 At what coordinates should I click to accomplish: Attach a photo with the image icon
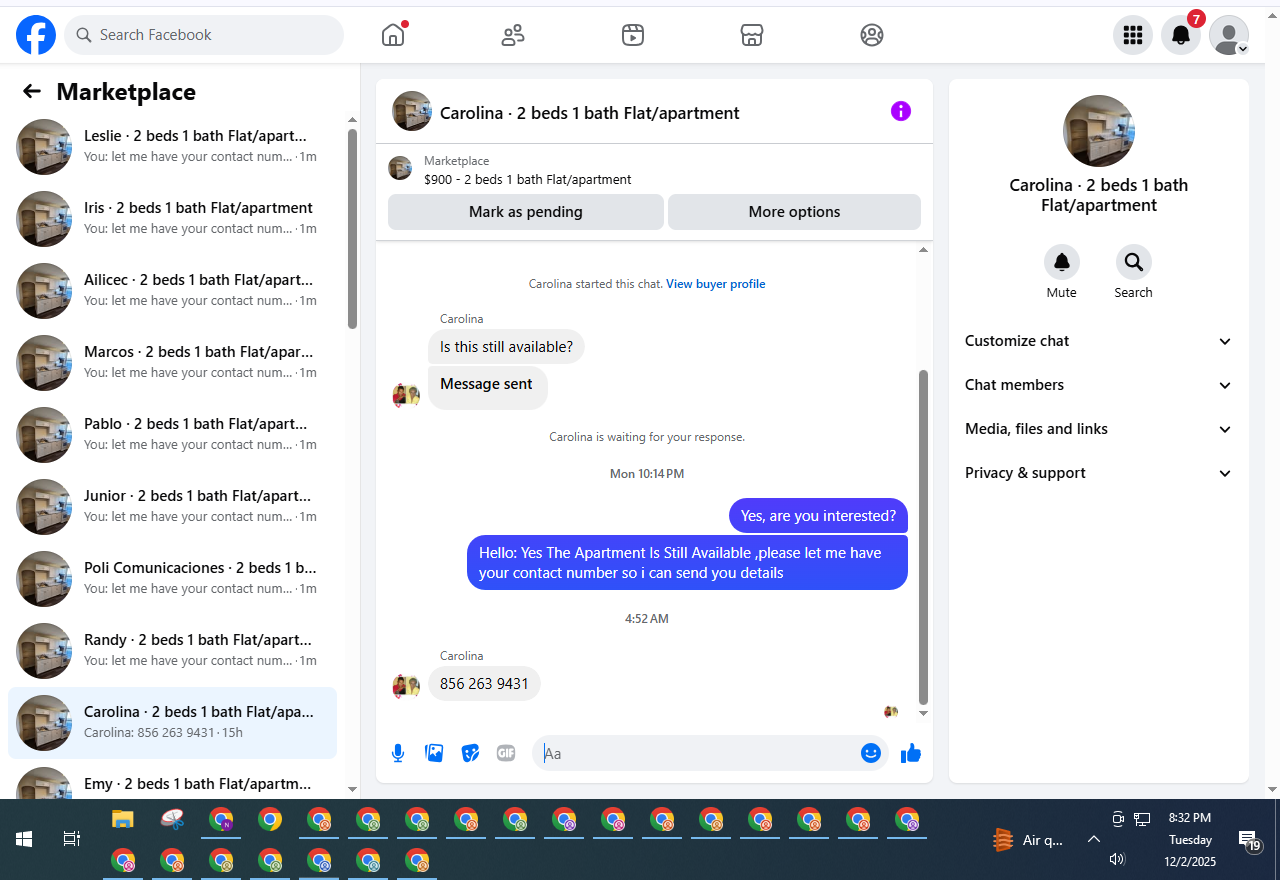tap(434, 753)
